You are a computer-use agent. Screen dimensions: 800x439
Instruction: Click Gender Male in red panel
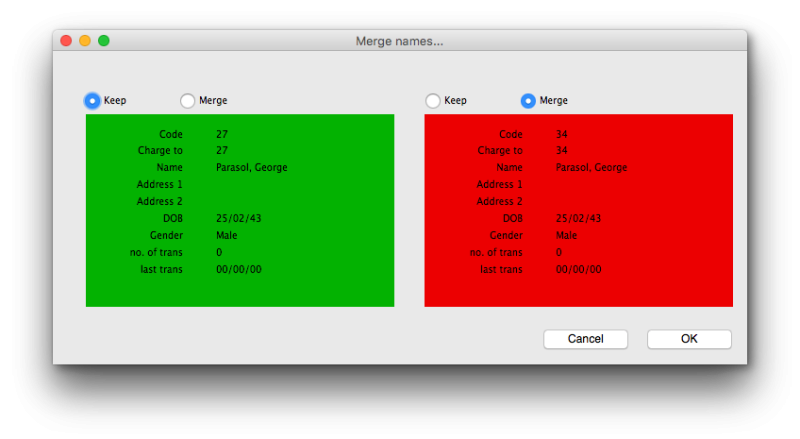567,235
